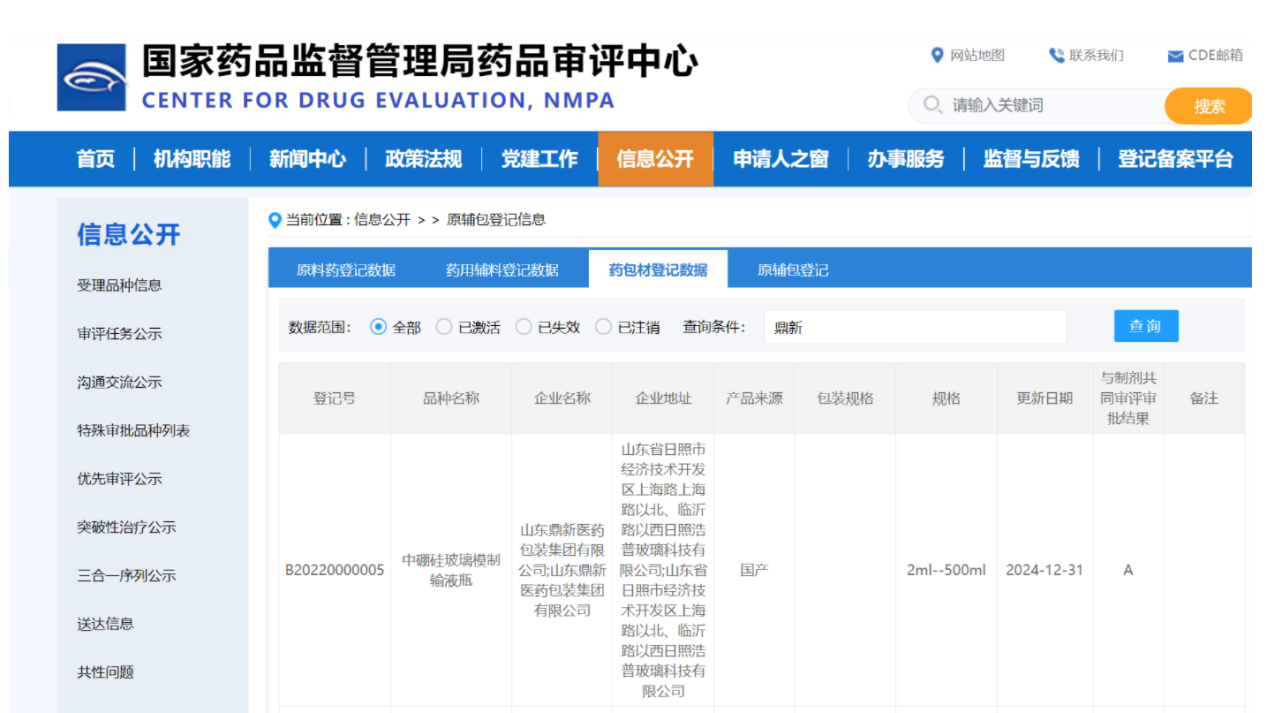Click the 企业名称 column header
Image resolution: width=1267 pixels, height=713 pixels.
click(562, 398)
